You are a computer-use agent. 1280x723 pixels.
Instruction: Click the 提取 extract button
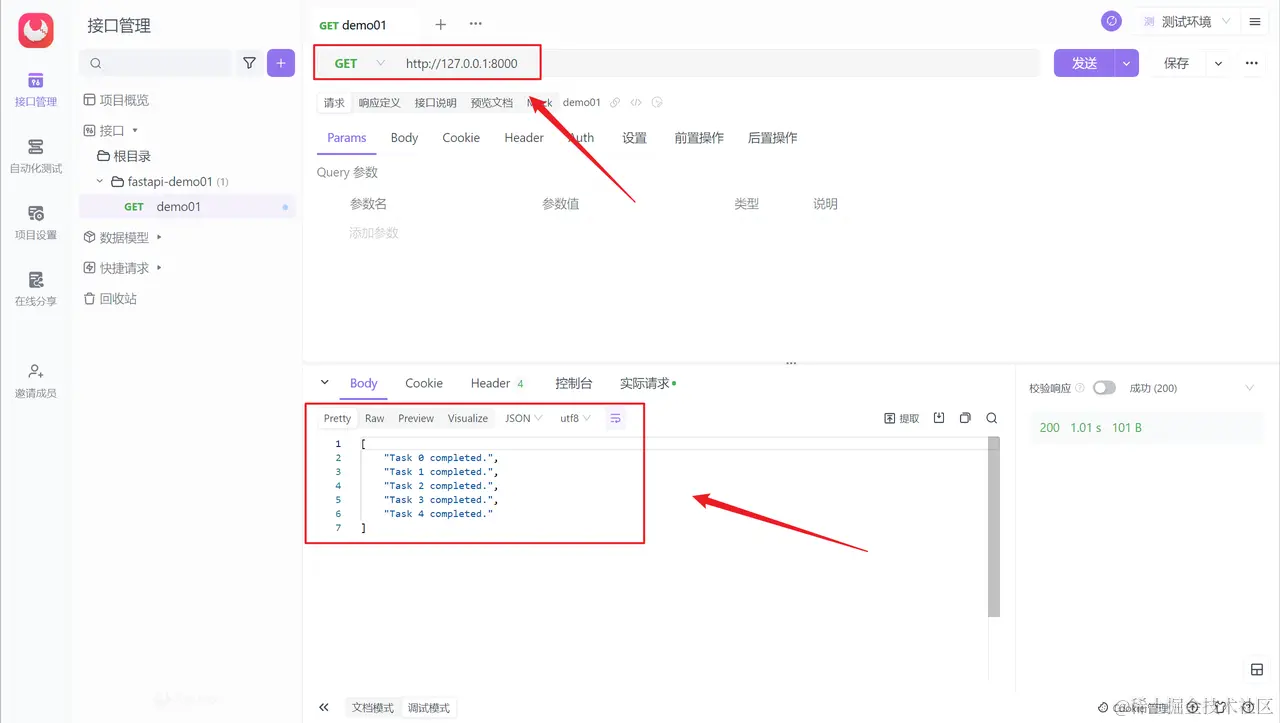(x=902, y=418)
